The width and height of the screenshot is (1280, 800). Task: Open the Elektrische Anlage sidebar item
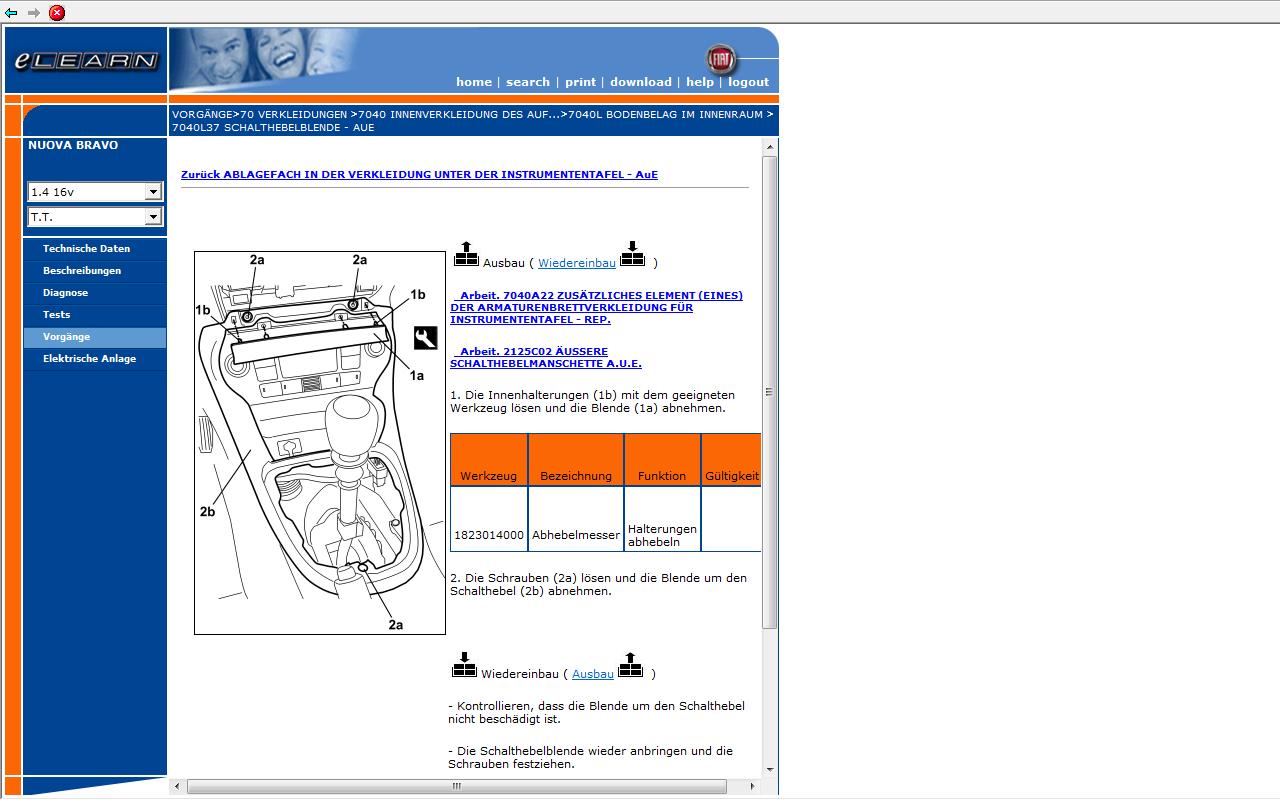pos(89,359)
